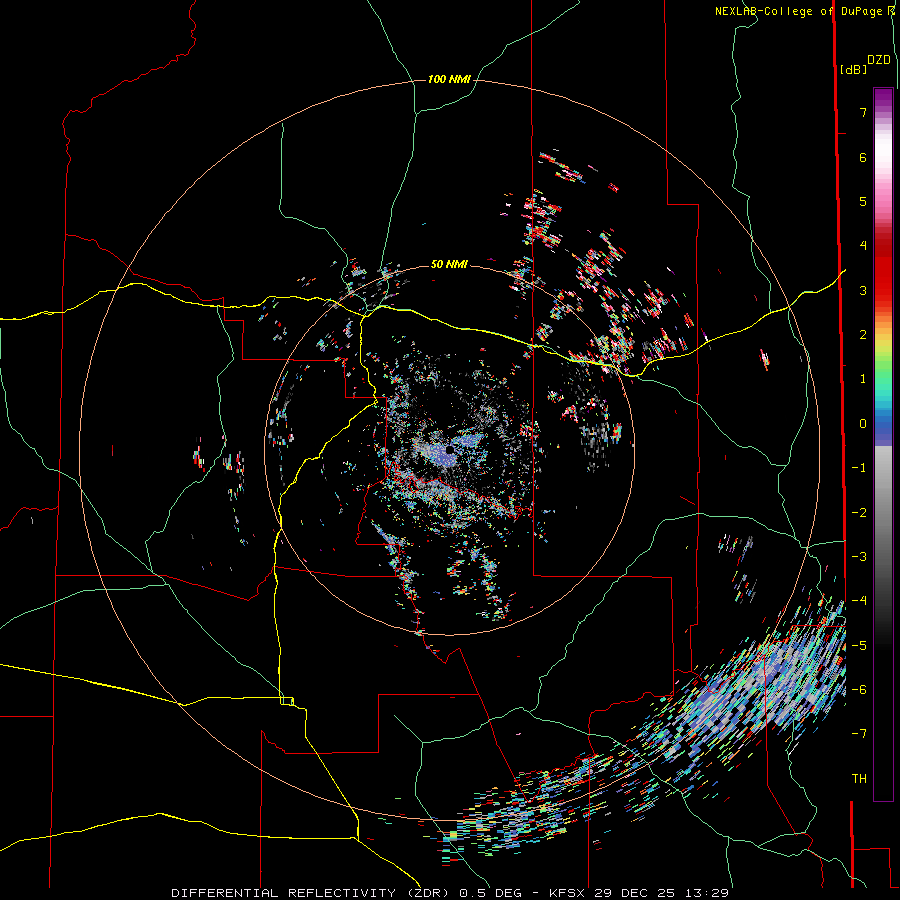Click the DIFFERENTIAL REFLECTIVITY (ZDR) product title
900x900 pixels.
312,893
